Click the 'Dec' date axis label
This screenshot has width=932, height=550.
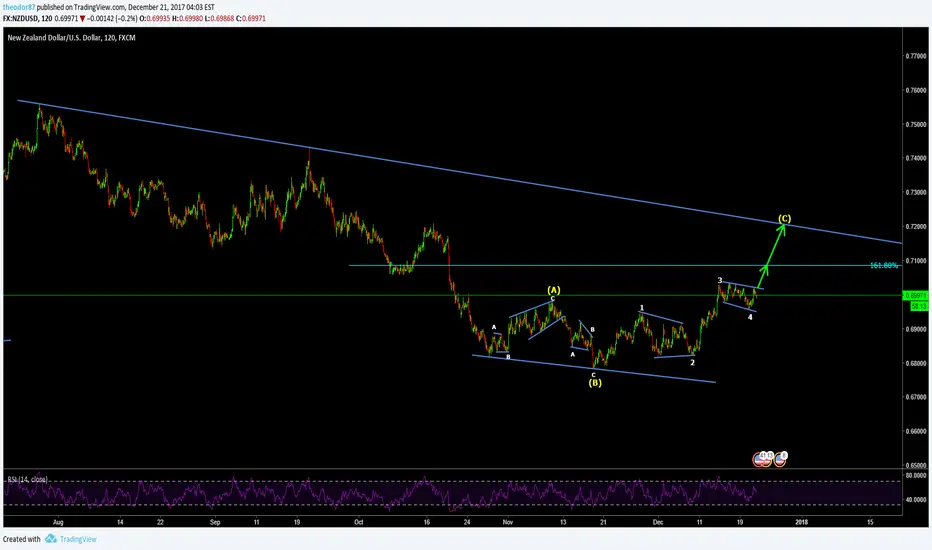pyautogui.click(x=658, y=522)
